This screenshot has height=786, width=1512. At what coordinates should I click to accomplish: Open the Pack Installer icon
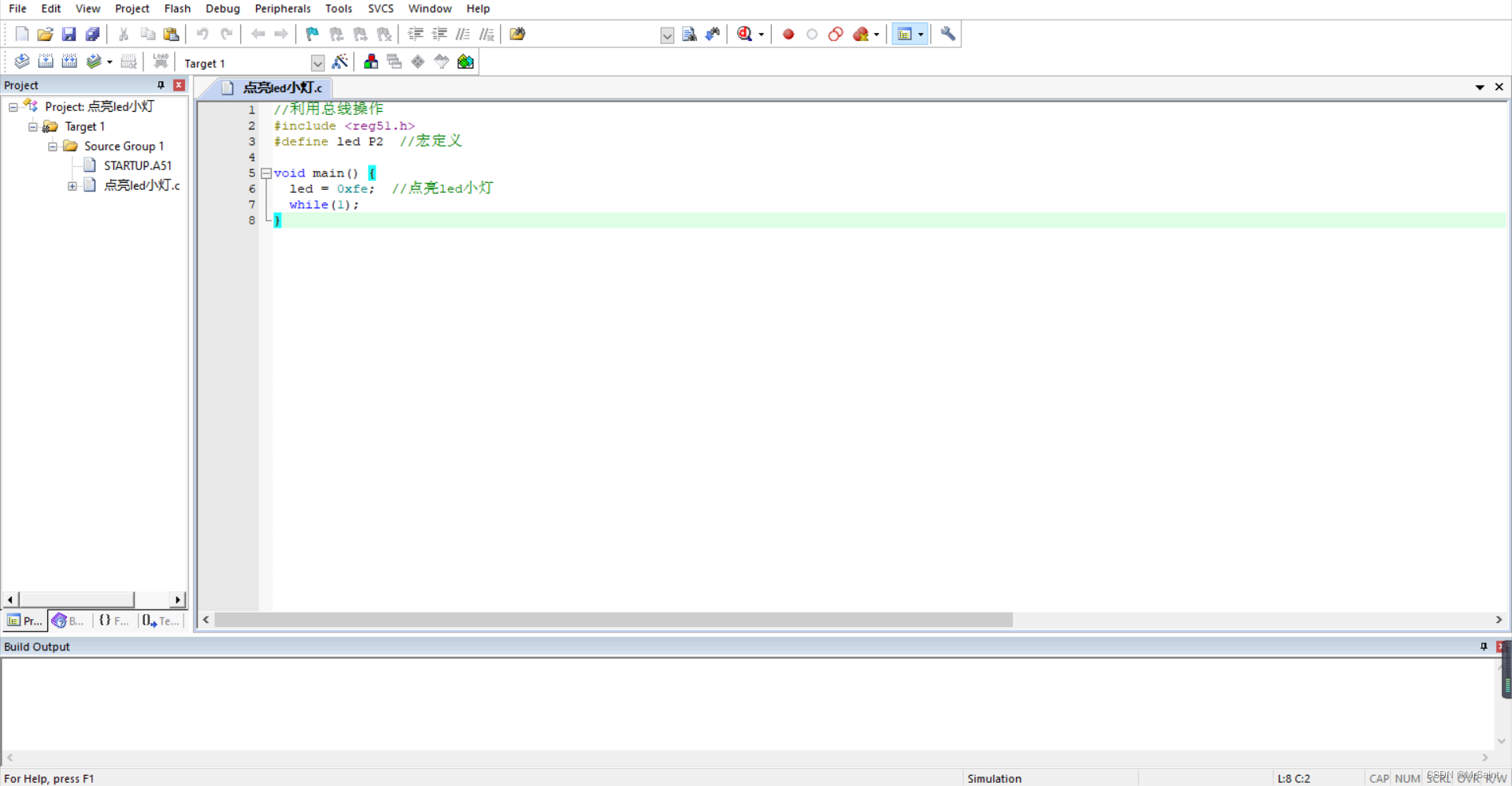(x=465, y=61)
